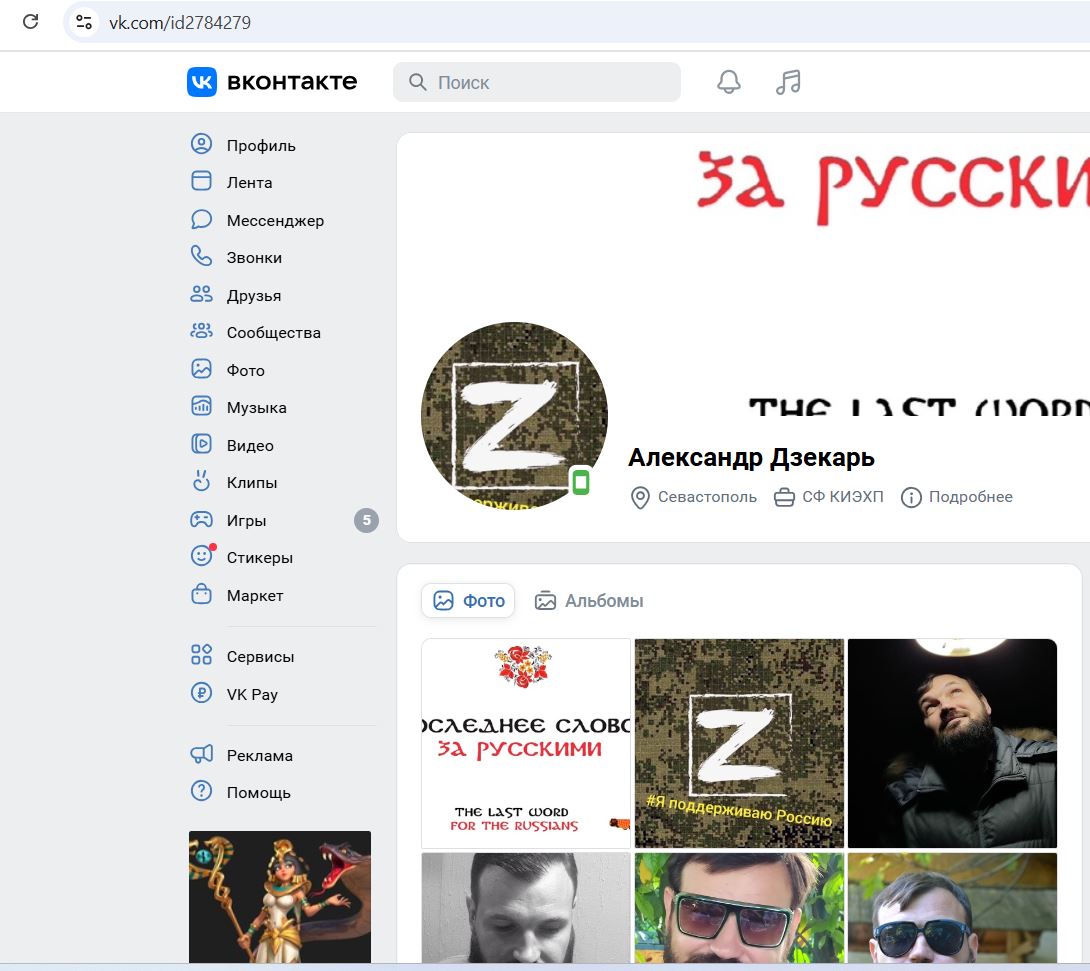The image size is (1090, 971).
Task: Click the Игры badge showing 5
Action: (366, 520)
